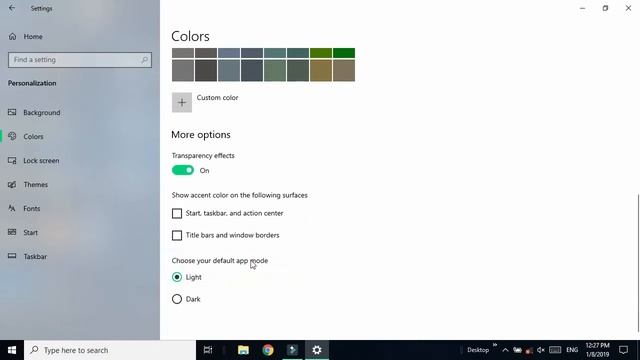640x360 pixels.
Task: Go back using the Settings back arrow
Action: [12, 8]
